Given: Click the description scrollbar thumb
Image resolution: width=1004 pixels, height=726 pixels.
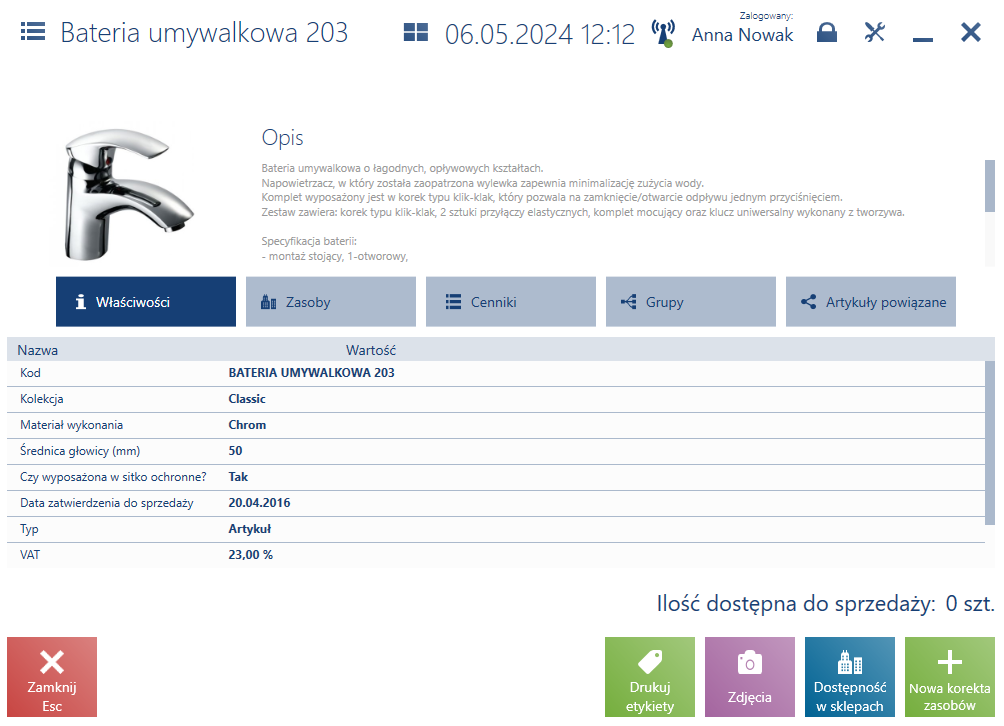Looking at the screenshot, I should 990,186.
